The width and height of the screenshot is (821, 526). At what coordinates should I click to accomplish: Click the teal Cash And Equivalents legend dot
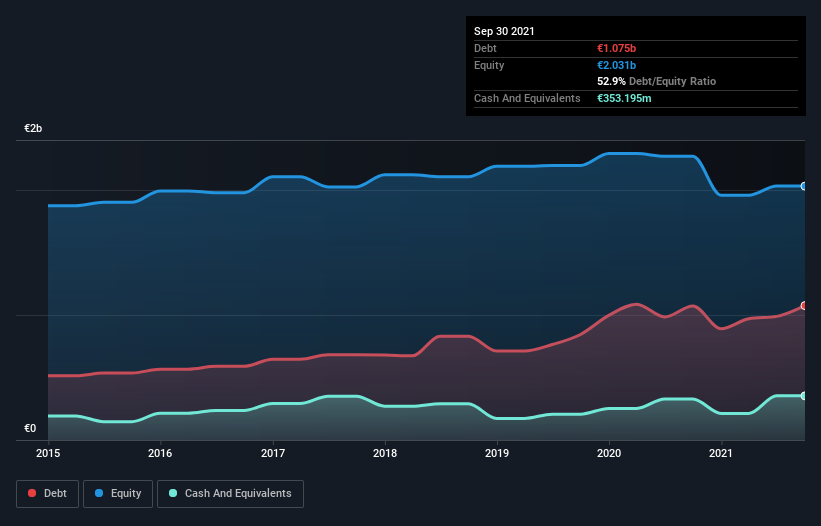(x=173, y=493)
